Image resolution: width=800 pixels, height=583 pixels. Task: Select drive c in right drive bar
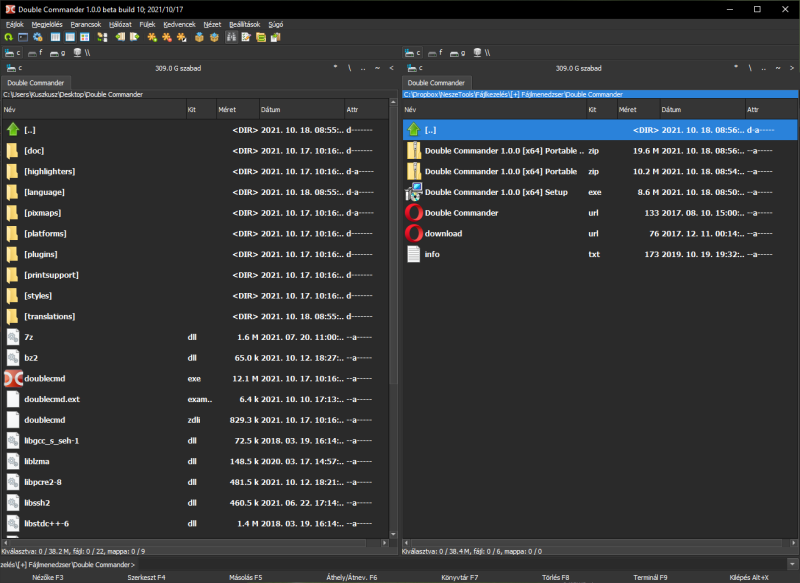413,53
